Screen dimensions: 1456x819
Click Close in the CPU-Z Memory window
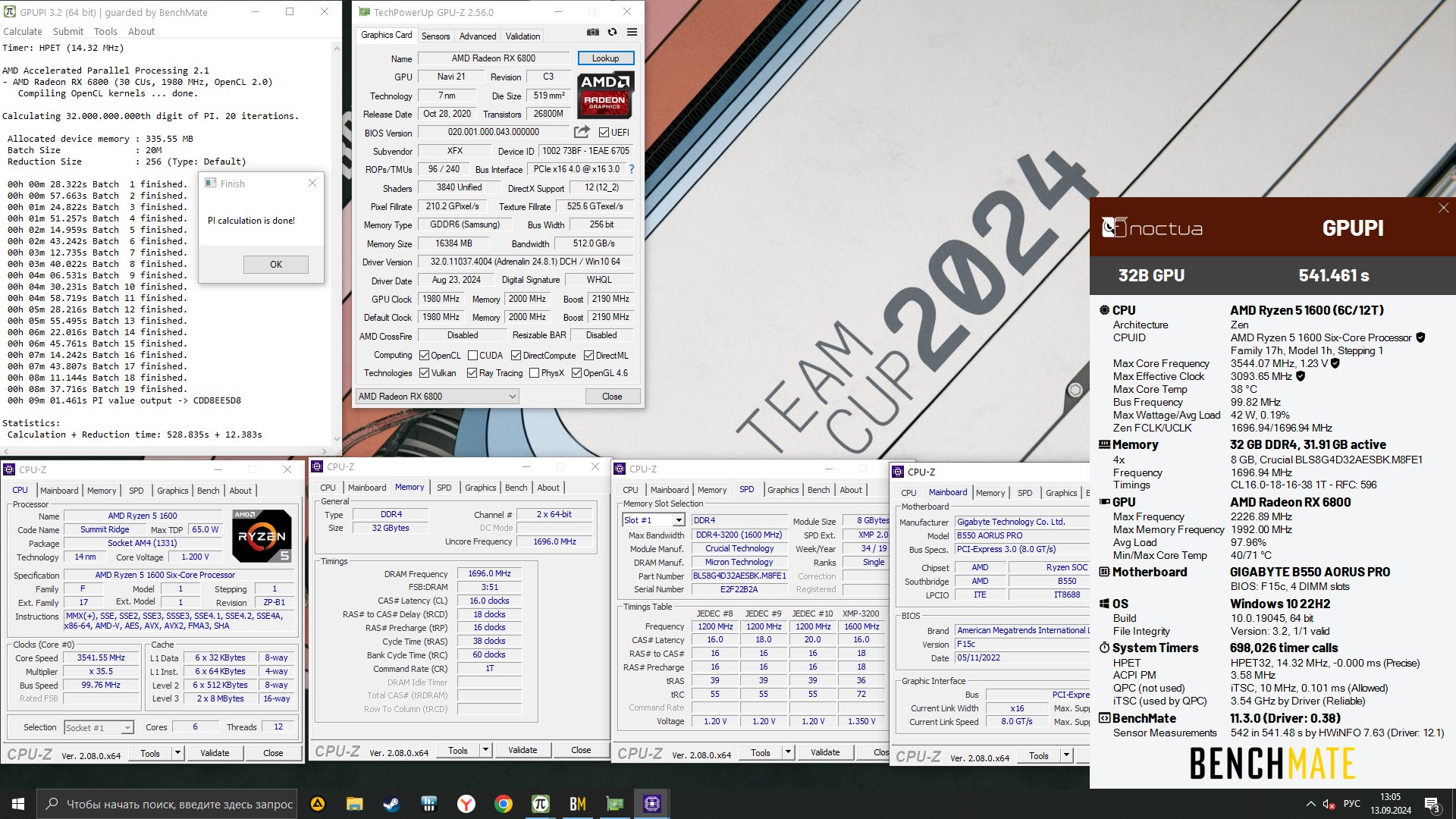(581, 750)
